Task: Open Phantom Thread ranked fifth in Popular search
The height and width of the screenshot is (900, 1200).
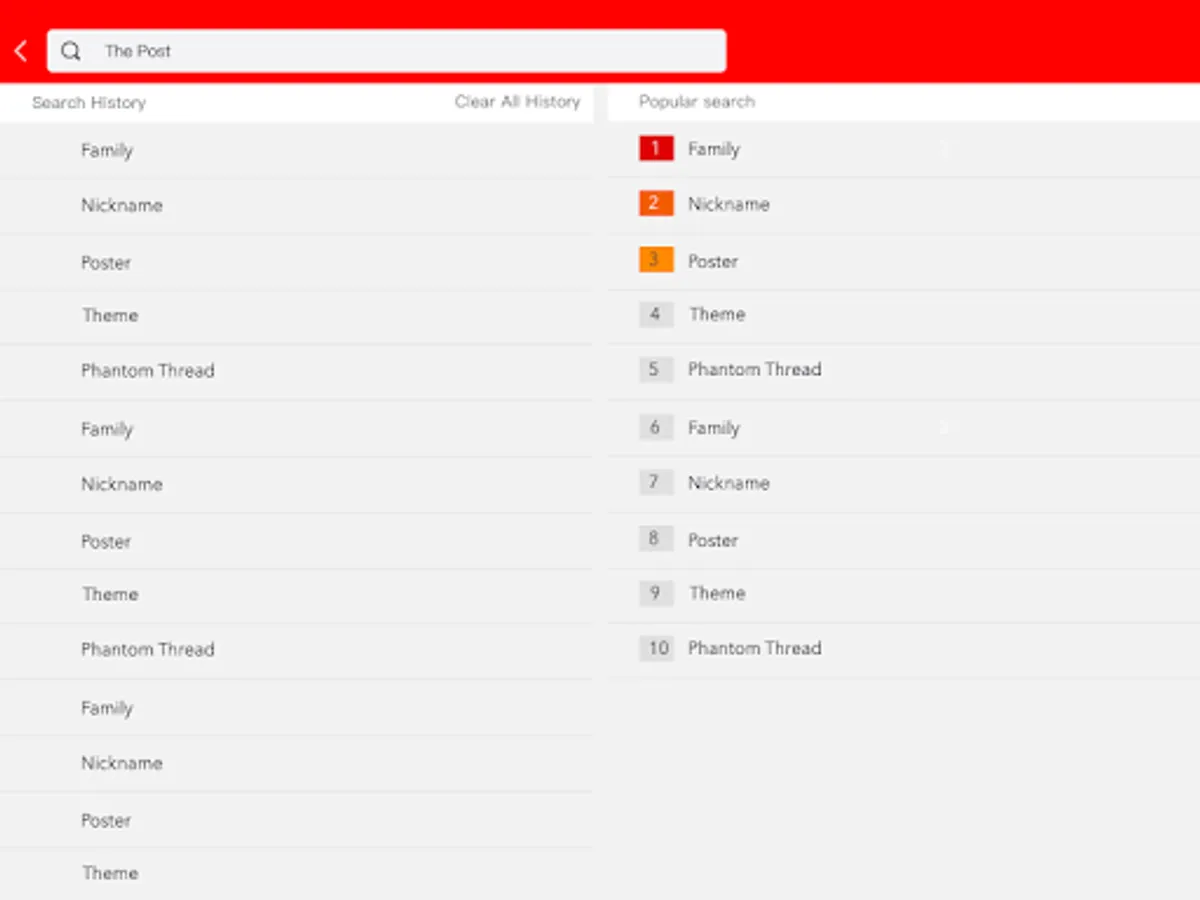Action: pos(755,369)
